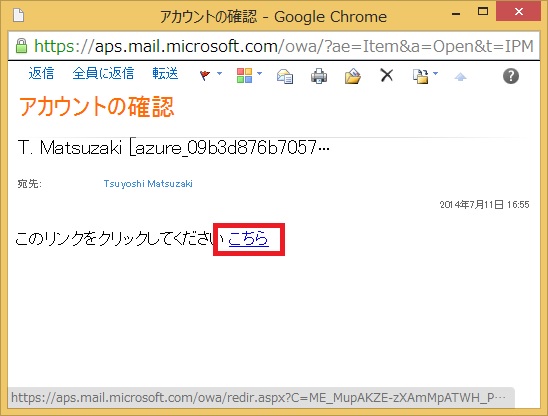The width and height of the screenshot is (548, 416).
Task: Click the green padlock security icon
Action: (x=21, y=46)
